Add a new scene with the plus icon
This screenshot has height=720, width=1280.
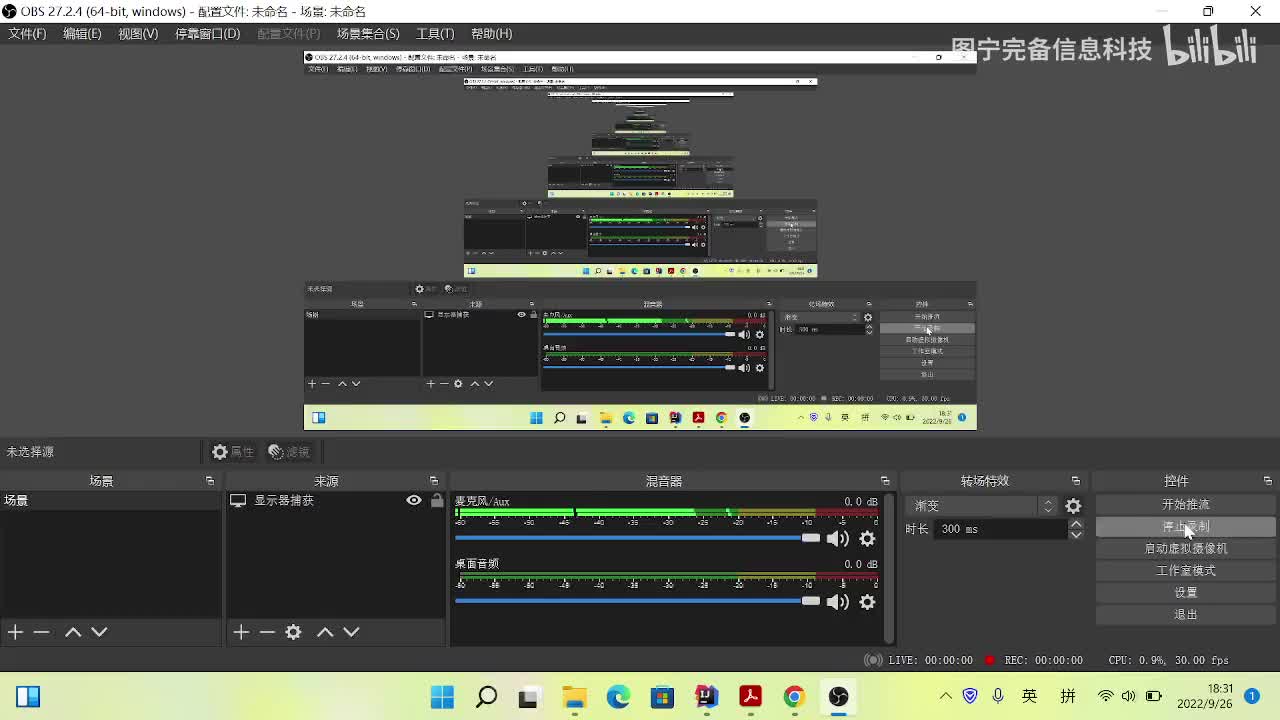15,632
